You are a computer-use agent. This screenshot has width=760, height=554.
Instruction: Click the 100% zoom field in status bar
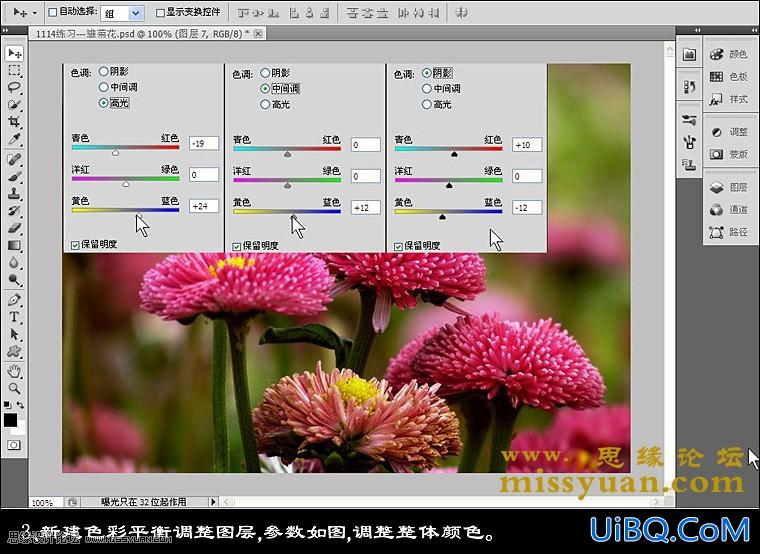pos(45,503)
